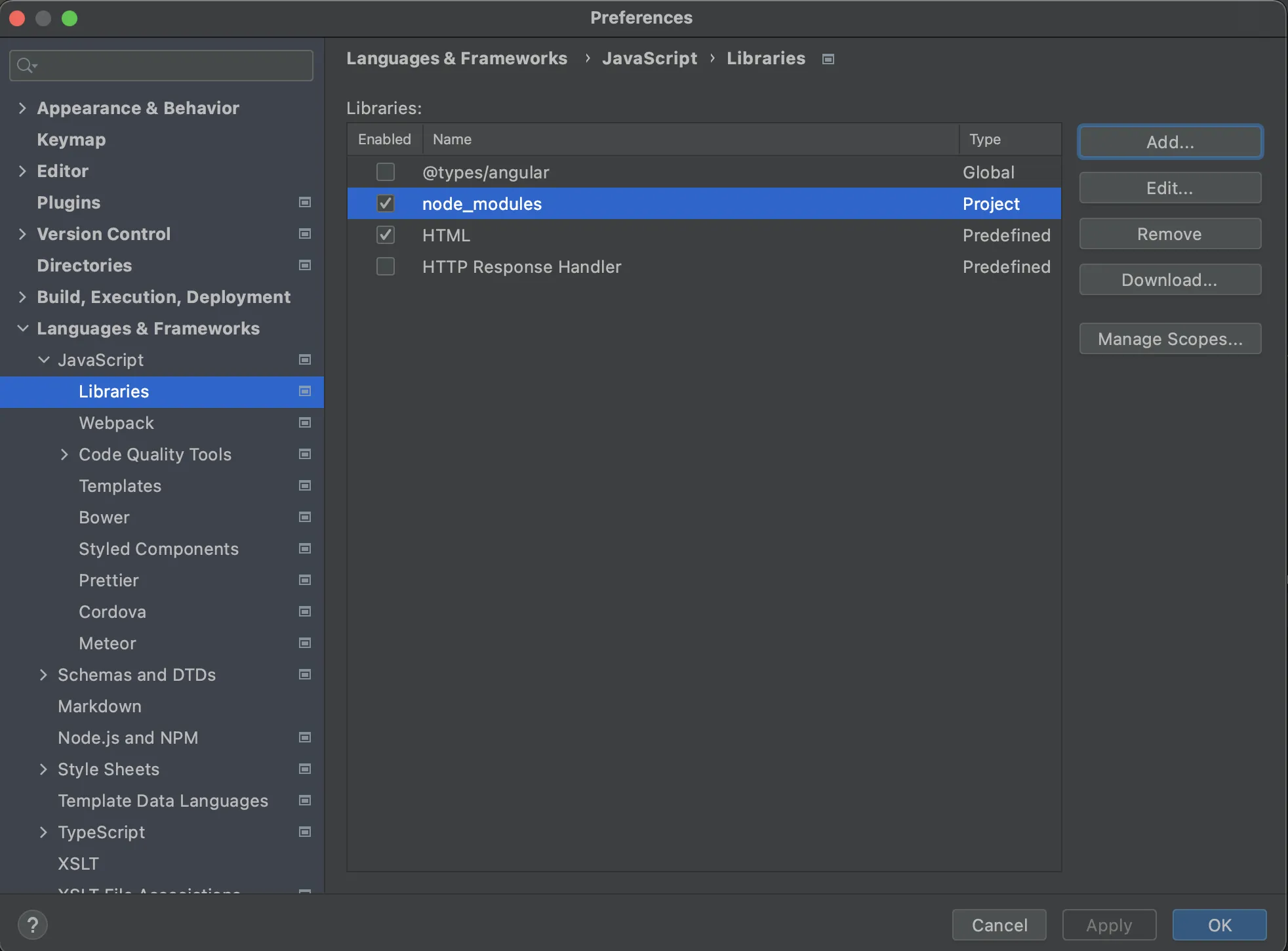Click project settings icon next to Webpack
The width and height of the screenshot is (1288, 951).
305,423
